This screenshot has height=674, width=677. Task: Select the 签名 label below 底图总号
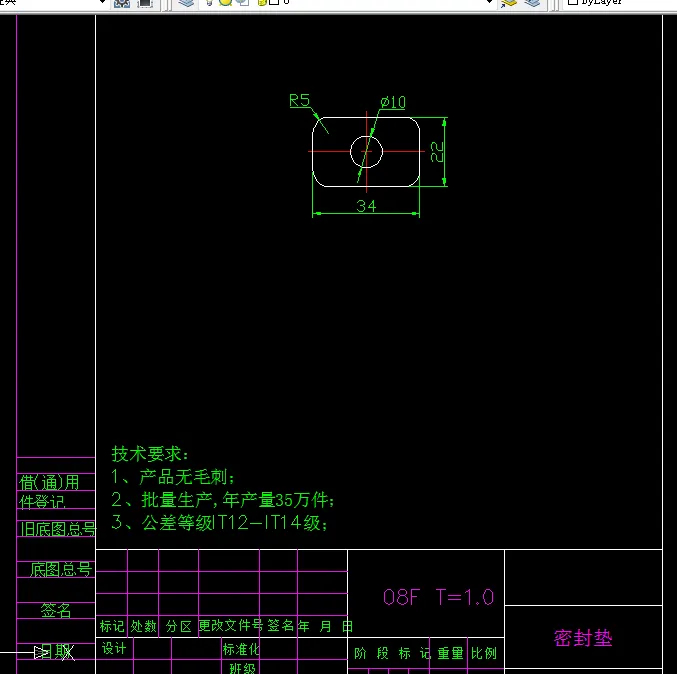55,610
